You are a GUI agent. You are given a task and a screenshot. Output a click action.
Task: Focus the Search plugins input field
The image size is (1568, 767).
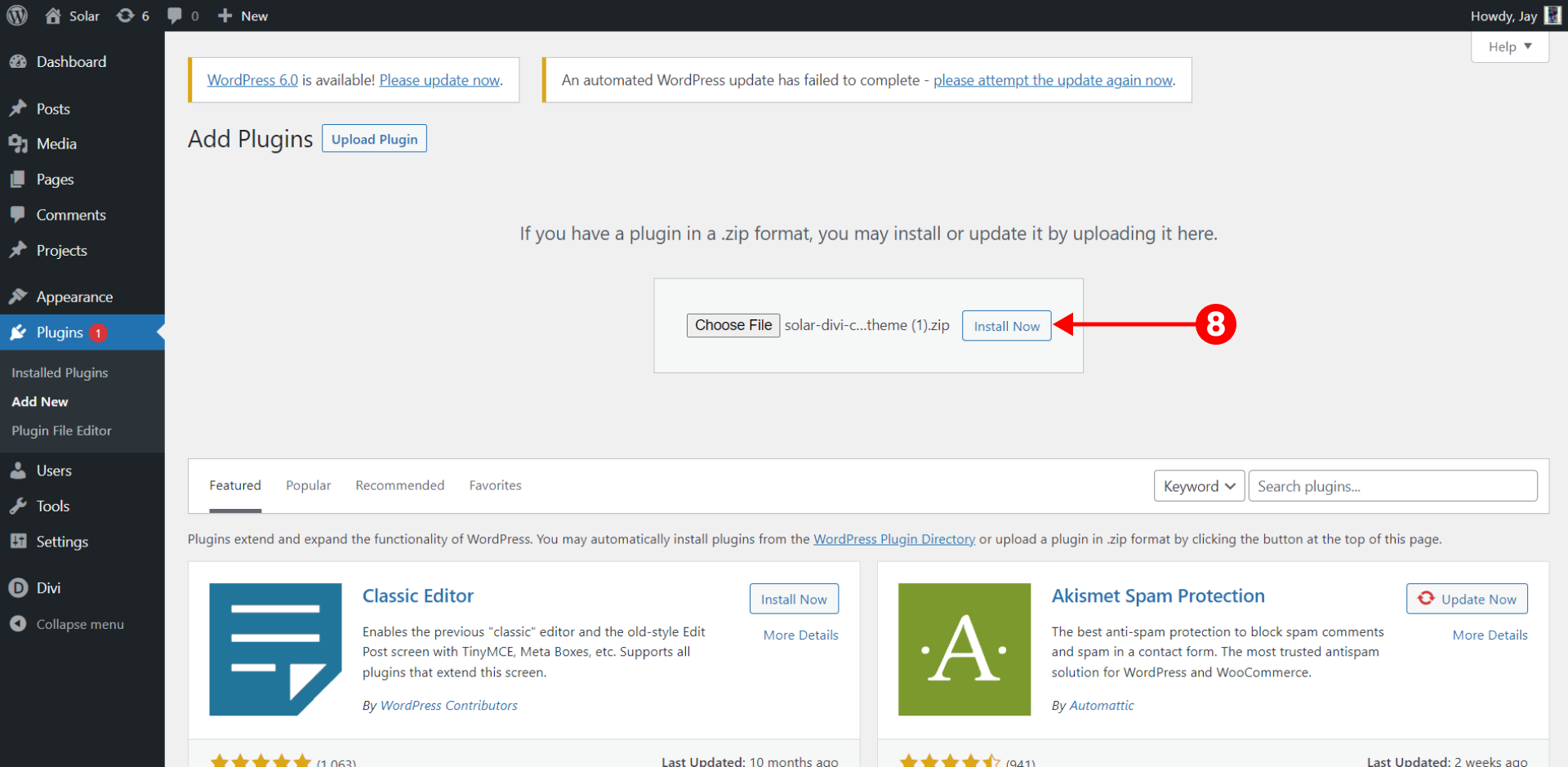coord(1392,486)
